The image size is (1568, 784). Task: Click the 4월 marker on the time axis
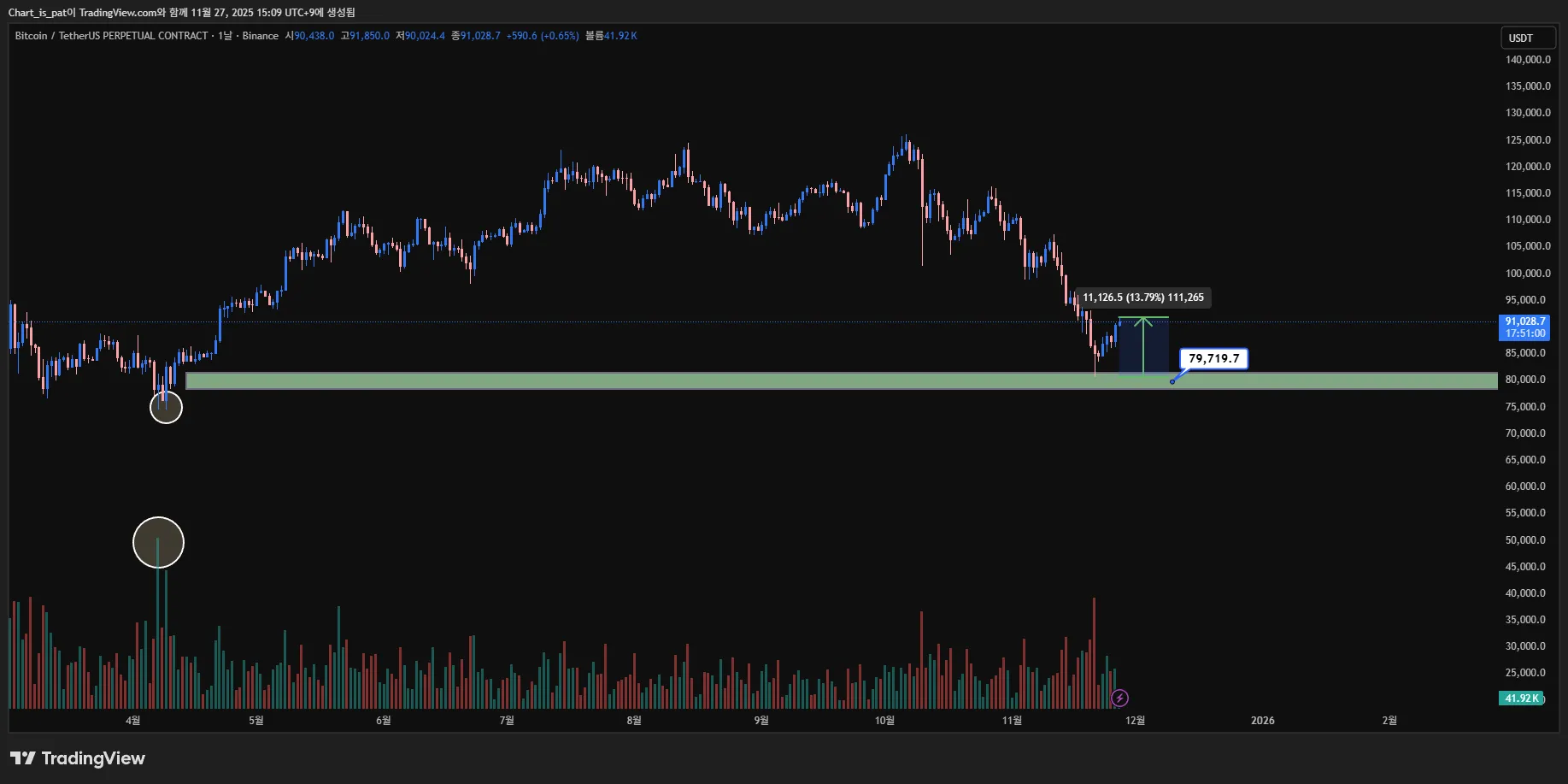point(132,721)
